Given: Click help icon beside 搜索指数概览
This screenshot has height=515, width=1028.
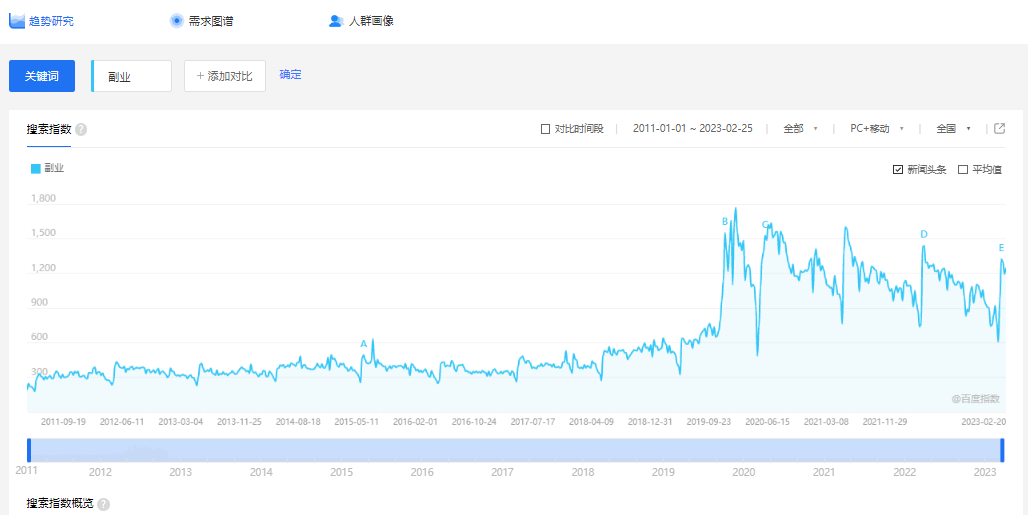Looking at the screenshot, I should coord(103,505).
